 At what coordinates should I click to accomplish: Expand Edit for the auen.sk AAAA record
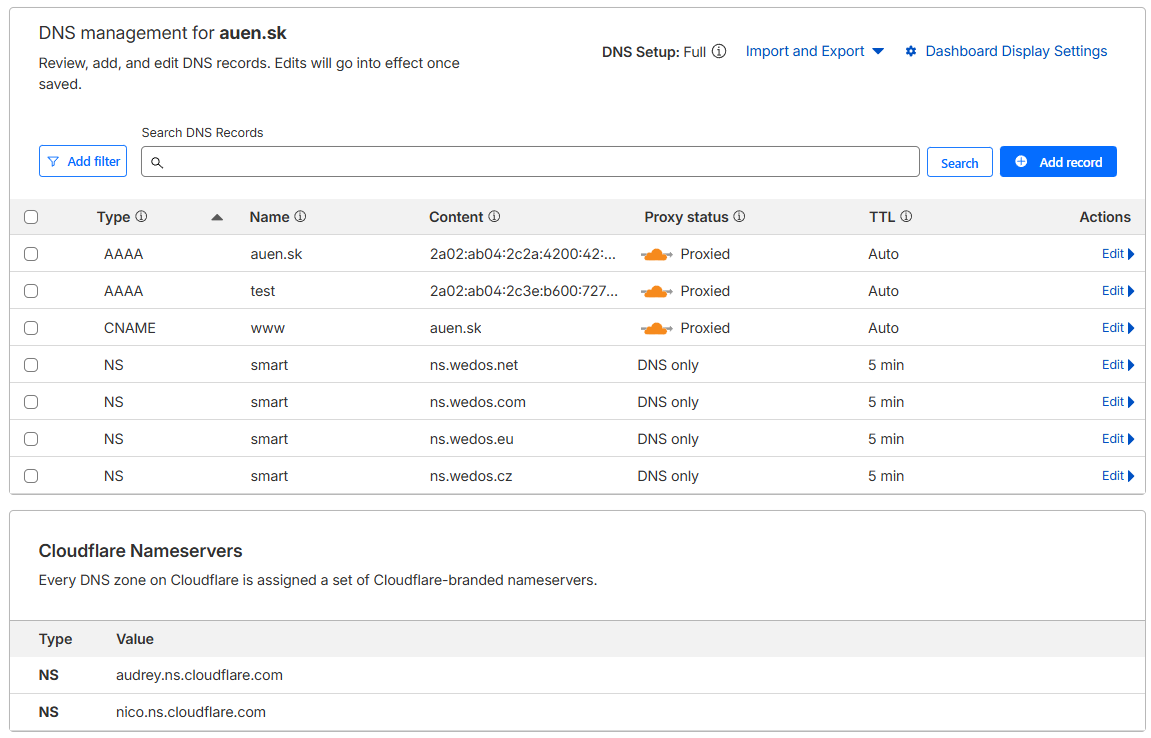coord(1117,254)
